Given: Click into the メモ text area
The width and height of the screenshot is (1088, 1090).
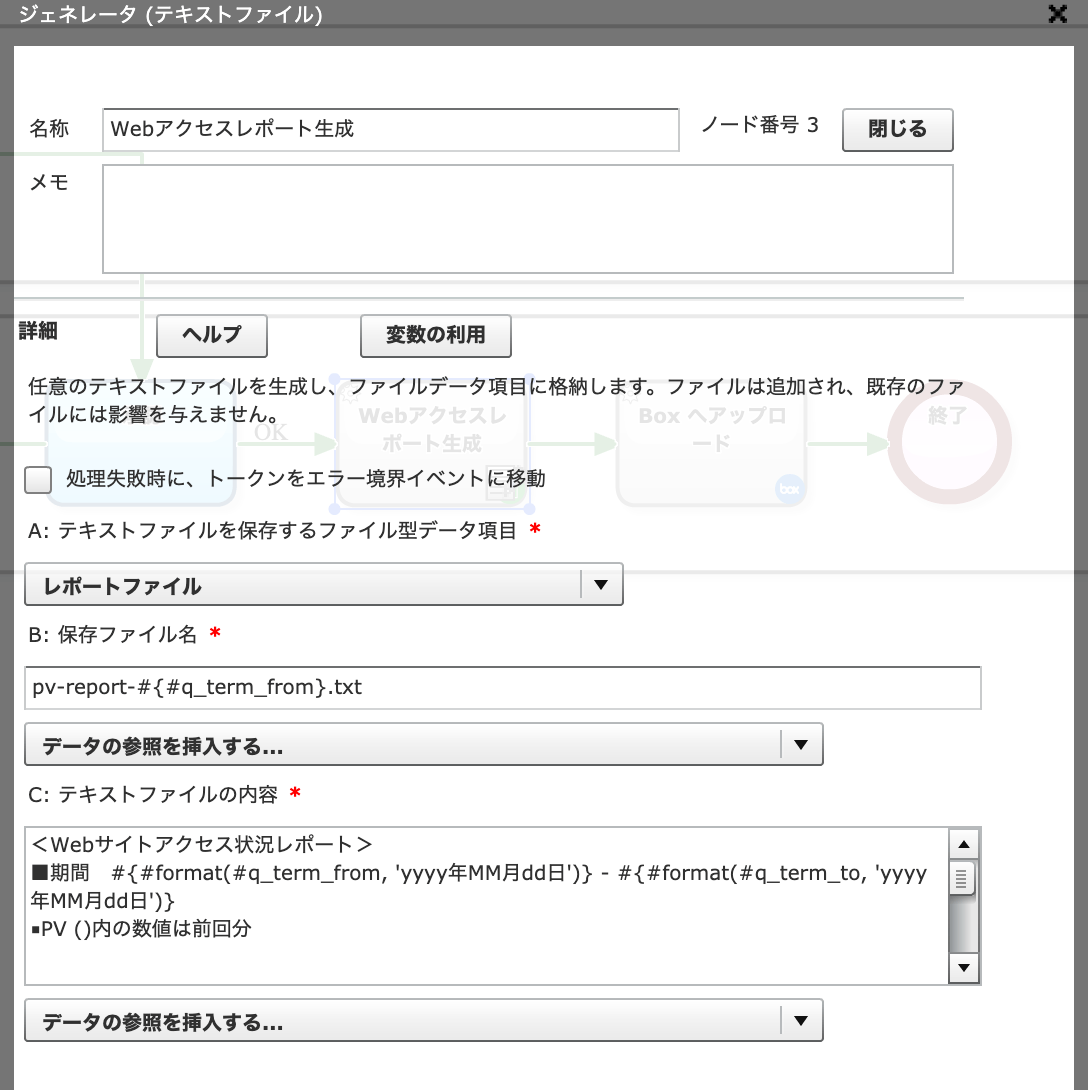Looking at the screenshot, I should (x=527, y=219).
